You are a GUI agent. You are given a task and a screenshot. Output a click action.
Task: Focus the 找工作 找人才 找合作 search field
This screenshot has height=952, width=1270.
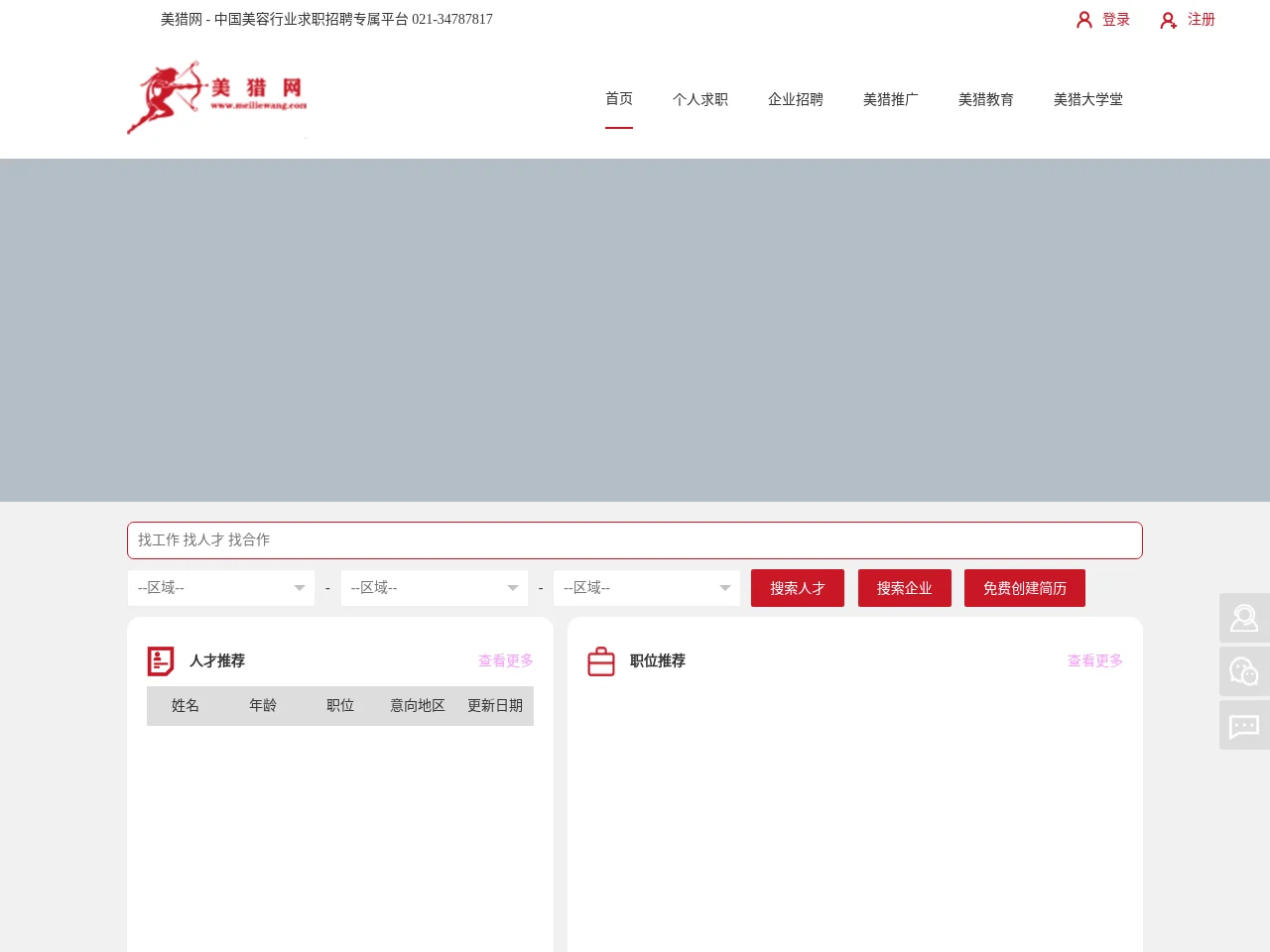635,540
